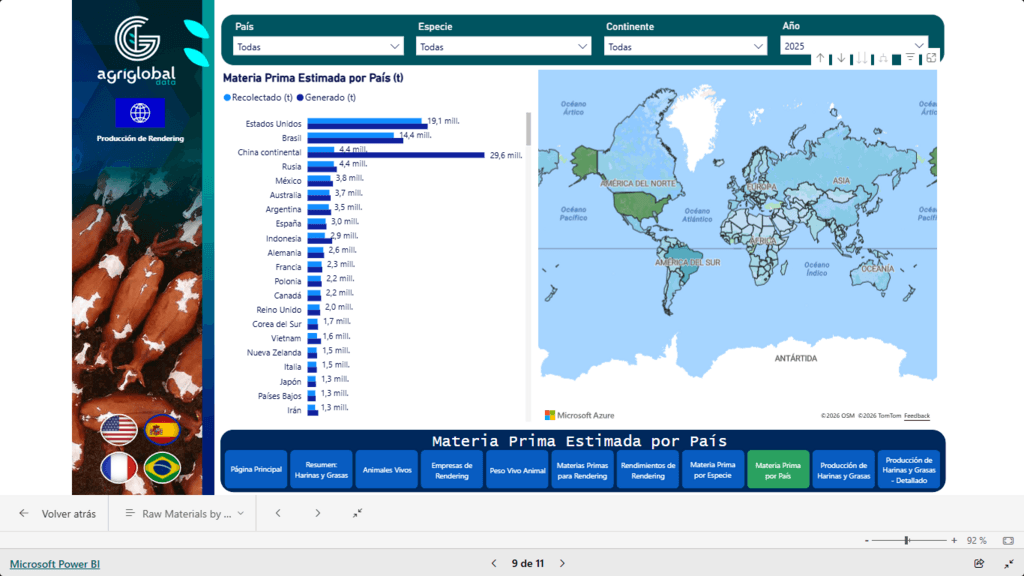
Task: Click Generado (t) legend marker
Action: [300, 98]
